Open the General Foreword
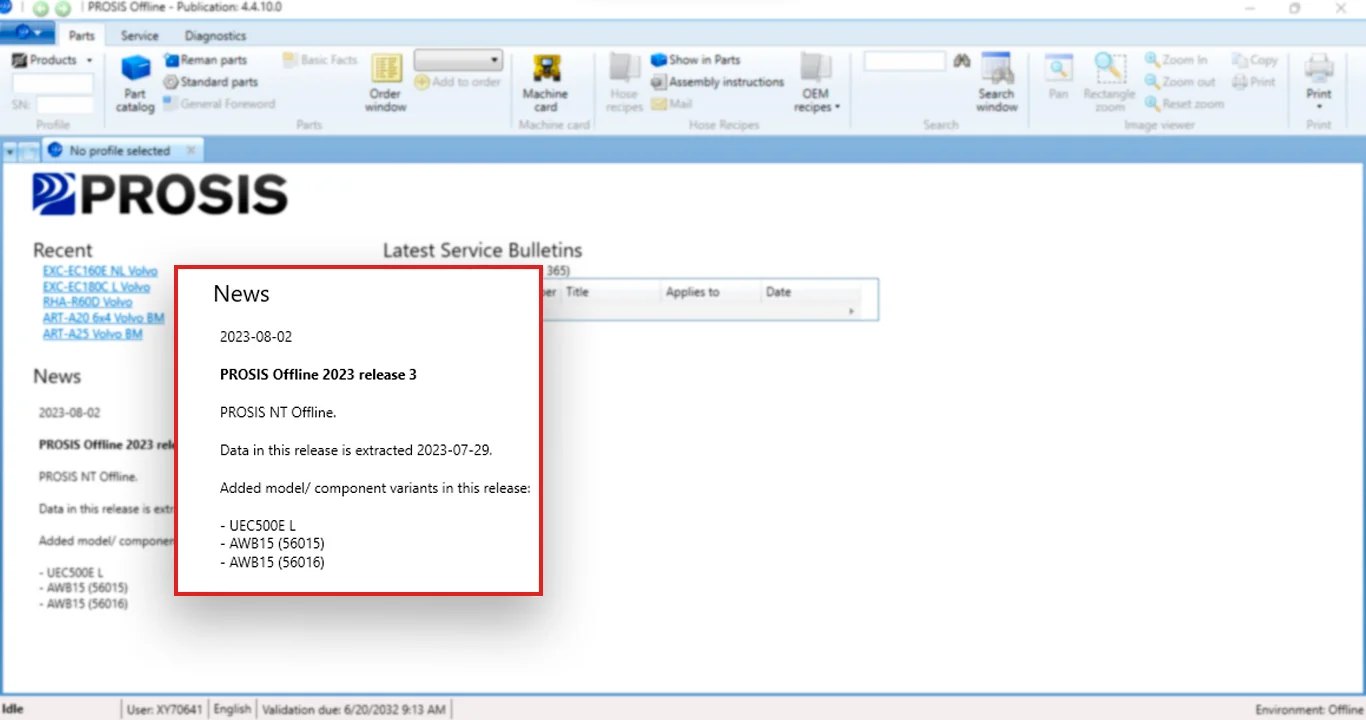The image size is (1366, 720). pyautogui.click(x=219, y=103)
